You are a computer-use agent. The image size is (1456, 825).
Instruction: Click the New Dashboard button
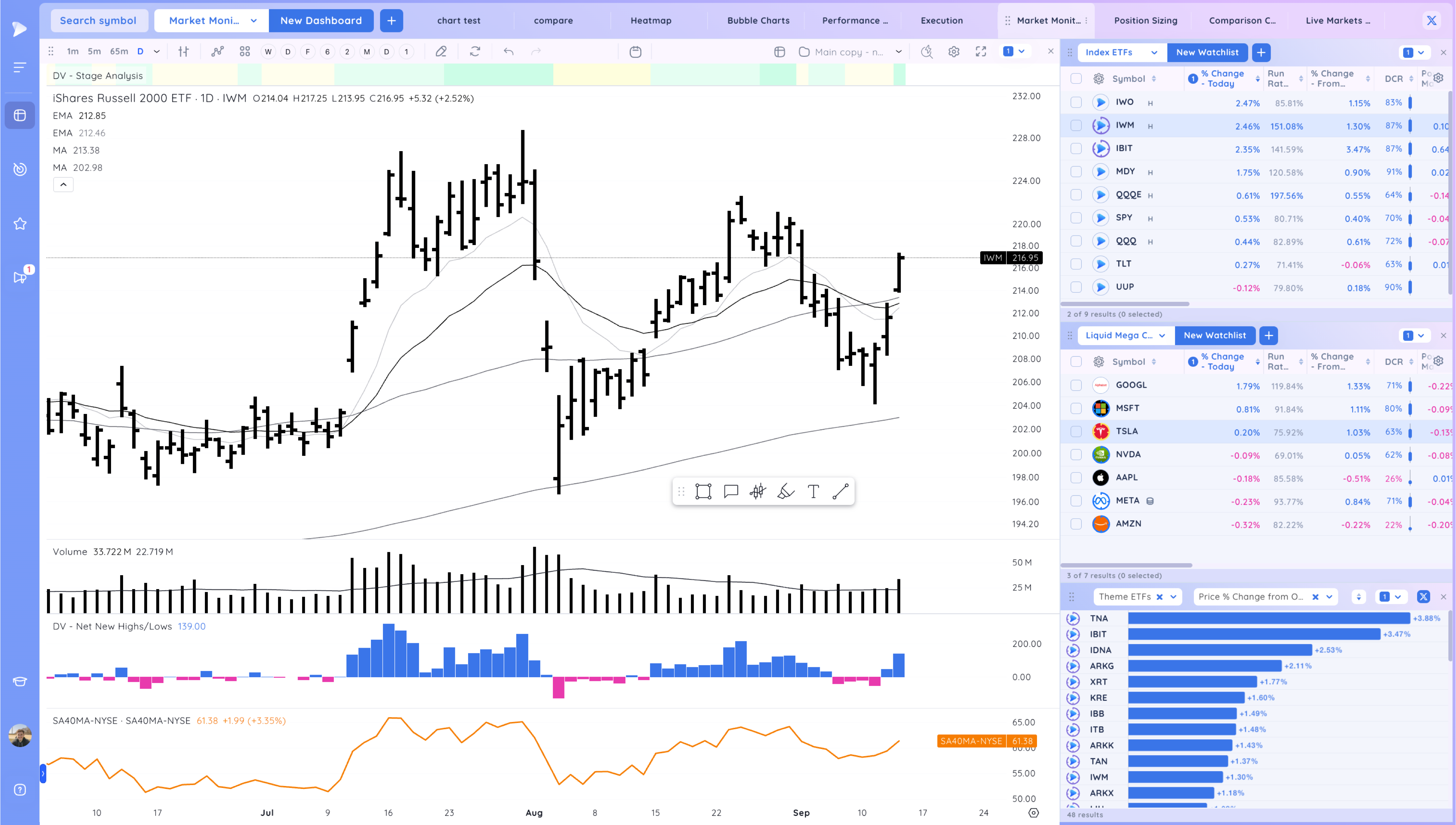pos(321,20)
